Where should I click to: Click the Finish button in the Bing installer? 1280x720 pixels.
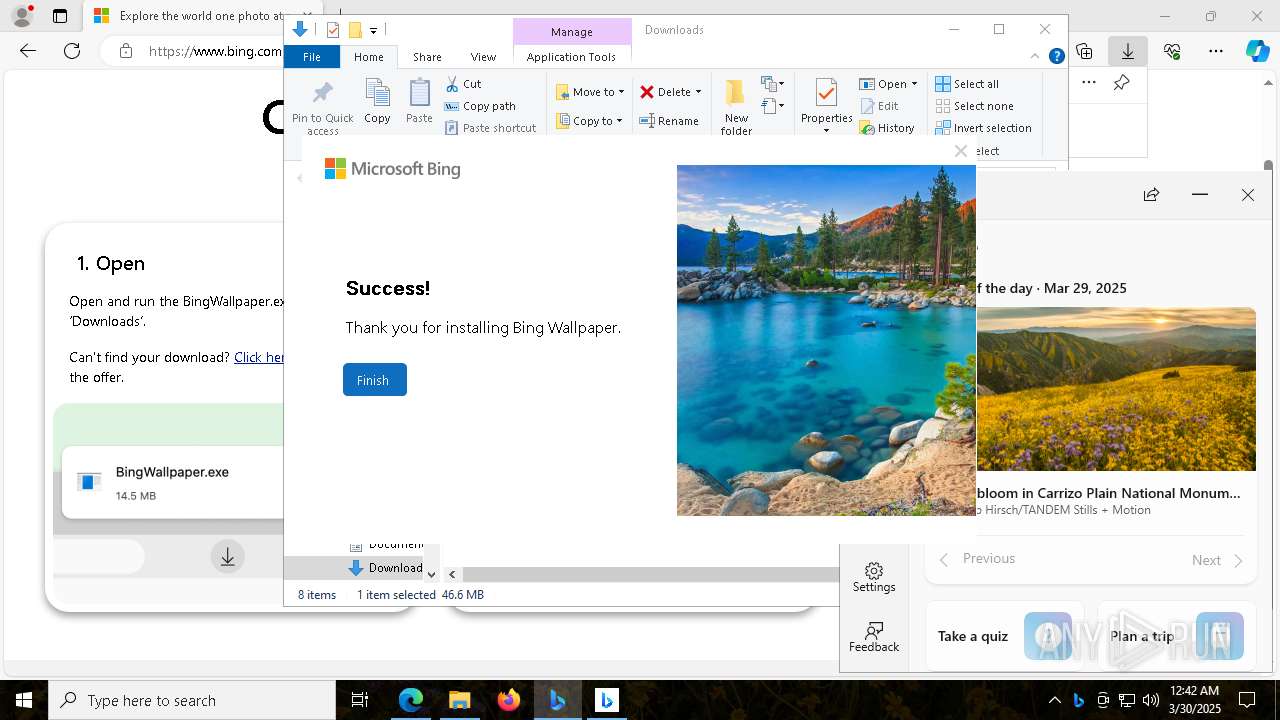click(x=374, y=380)
